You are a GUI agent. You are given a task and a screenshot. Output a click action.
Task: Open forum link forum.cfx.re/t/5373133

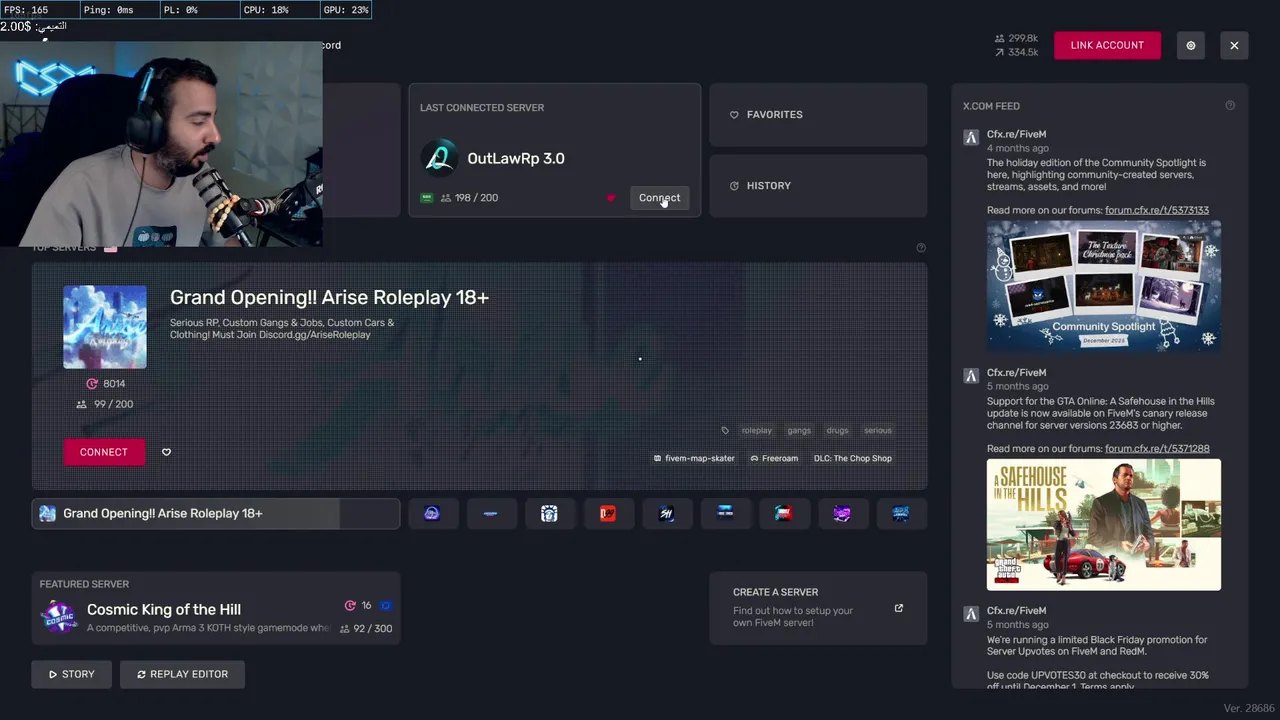(1157, 210)
